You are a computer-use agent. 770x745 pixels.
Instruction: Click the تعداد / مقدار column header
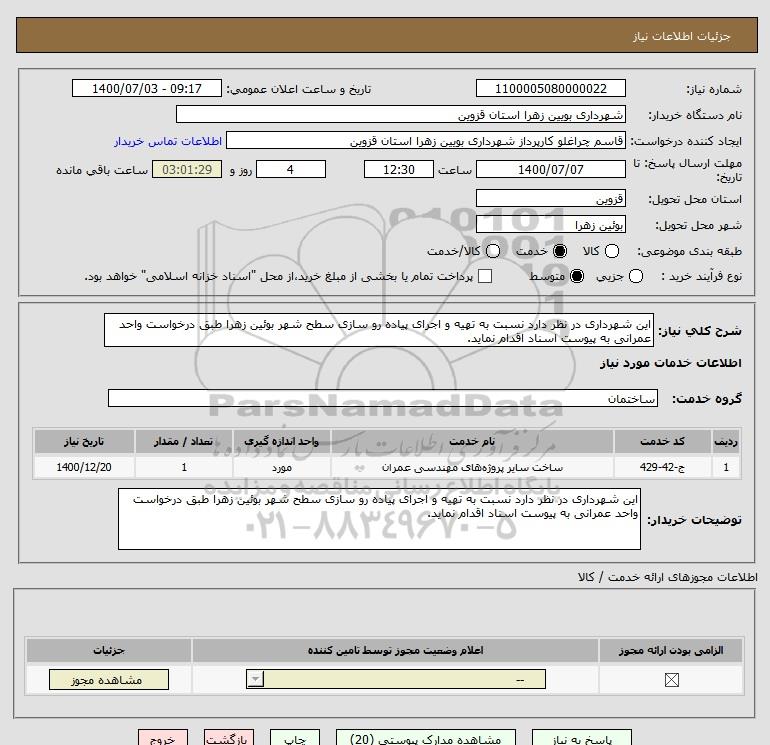184,441
